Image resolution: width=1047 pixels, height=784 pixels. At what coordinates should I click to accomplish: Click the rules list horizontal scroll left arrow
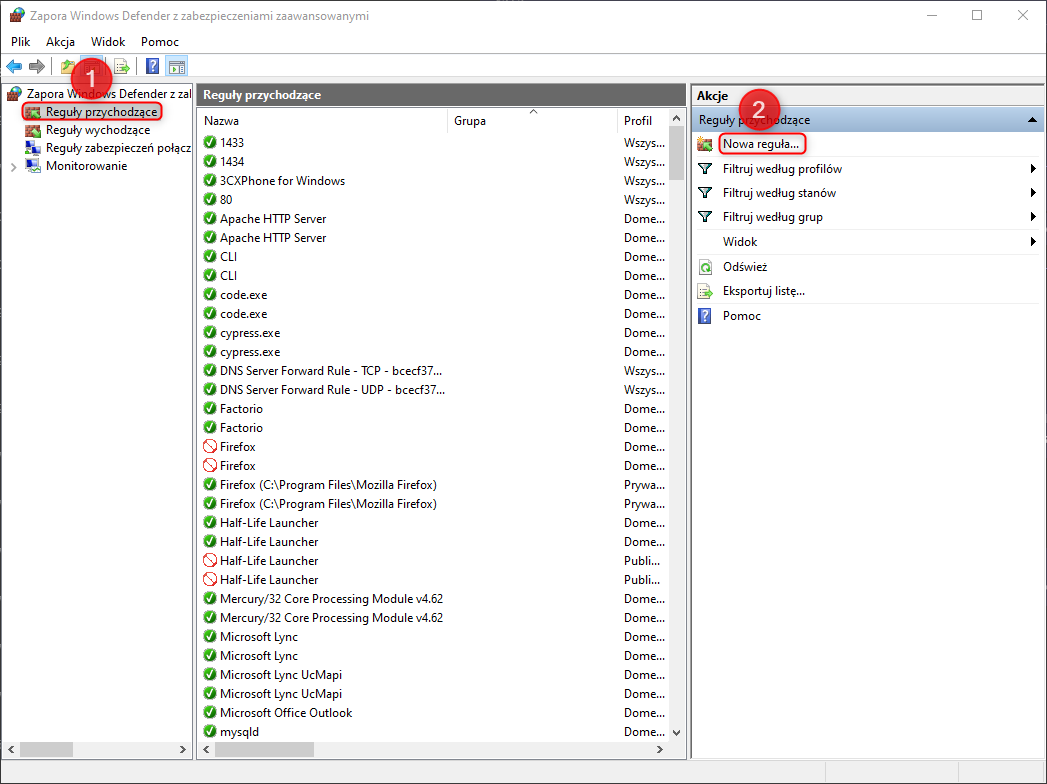(206, 750)
